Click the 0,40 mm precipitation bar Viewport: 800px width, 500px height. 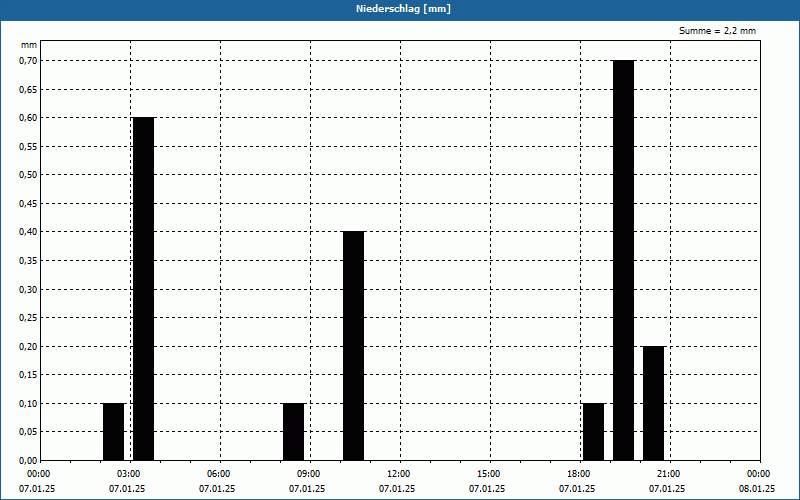coord(353,345)
